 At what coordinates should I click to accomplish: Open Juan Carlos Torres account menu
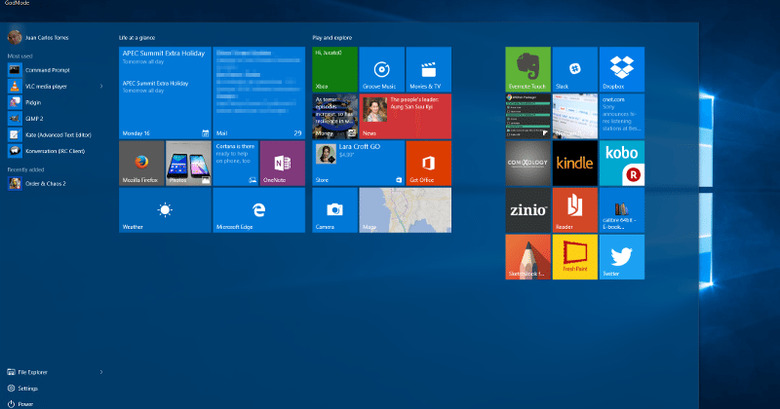(38, 37)
